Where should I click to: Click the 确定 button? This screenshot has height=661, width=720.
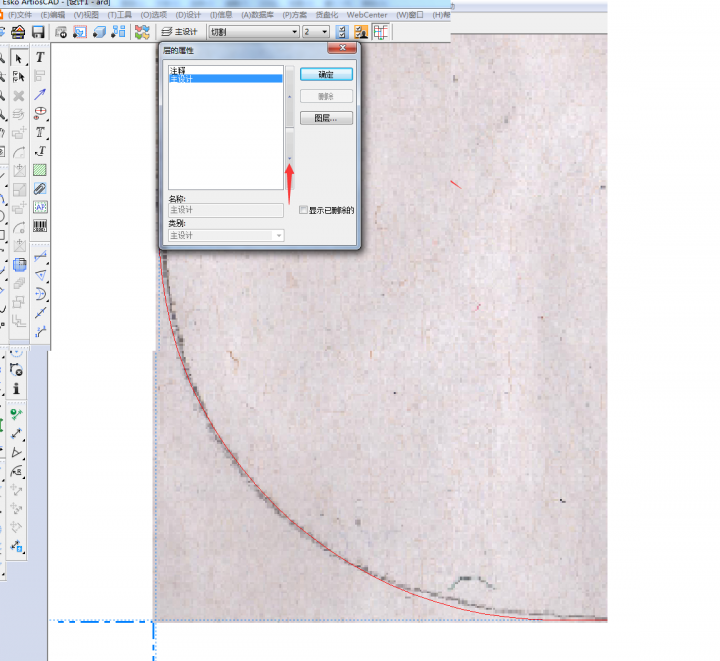[x=326, y=74]
